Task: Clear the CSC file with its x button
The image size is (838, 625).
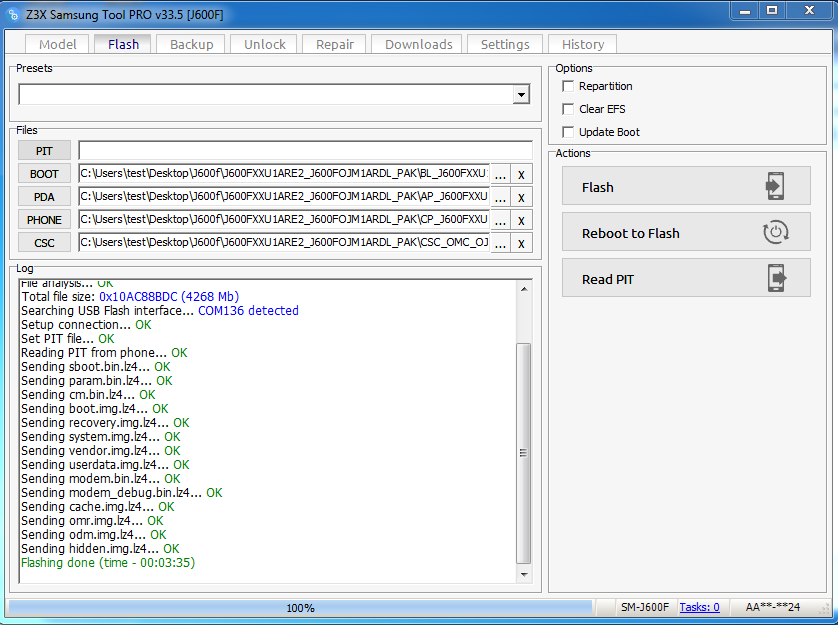Action: click(x=521, y=243)
